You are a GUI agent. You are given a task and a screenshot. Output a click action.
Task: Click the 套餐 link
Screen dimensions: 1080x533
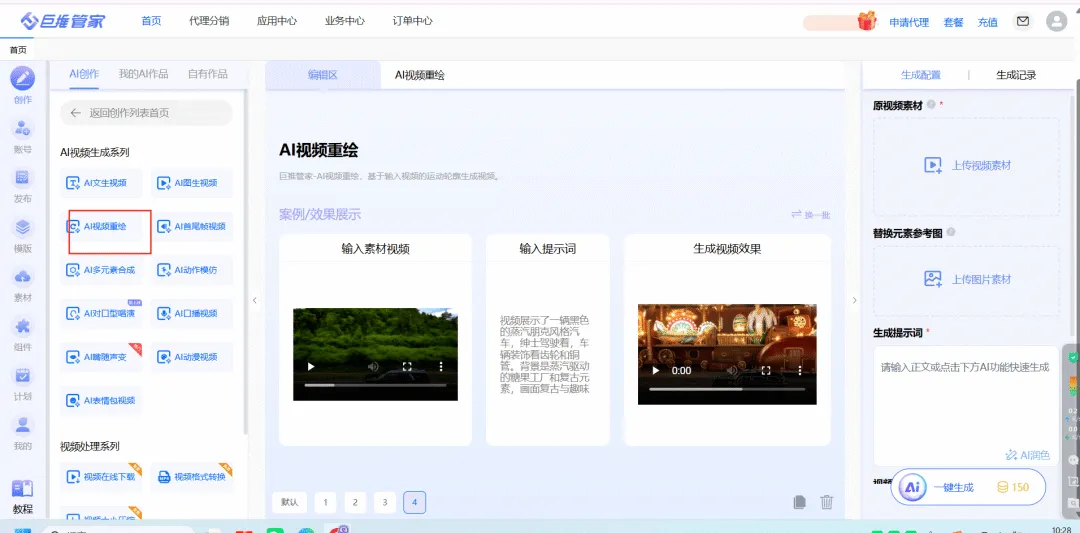click(953, 22)
